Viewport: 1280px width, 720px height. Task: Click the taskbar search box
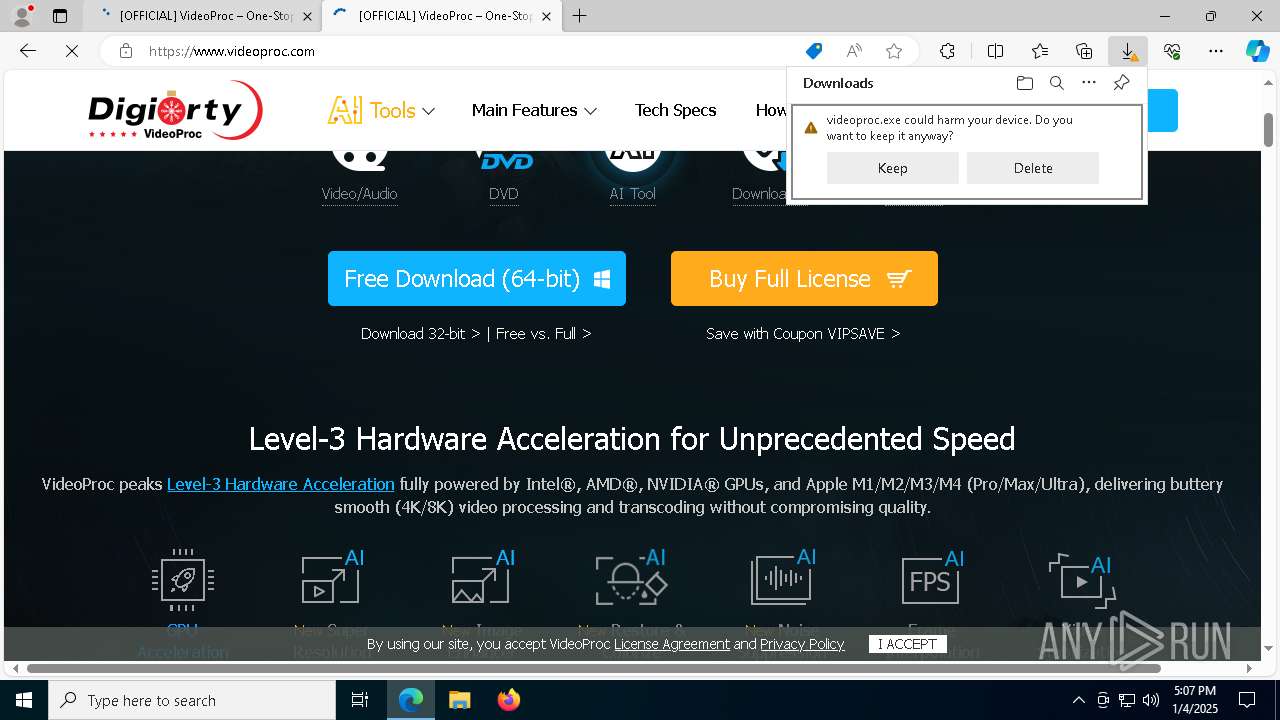click(x=192, y=700)
